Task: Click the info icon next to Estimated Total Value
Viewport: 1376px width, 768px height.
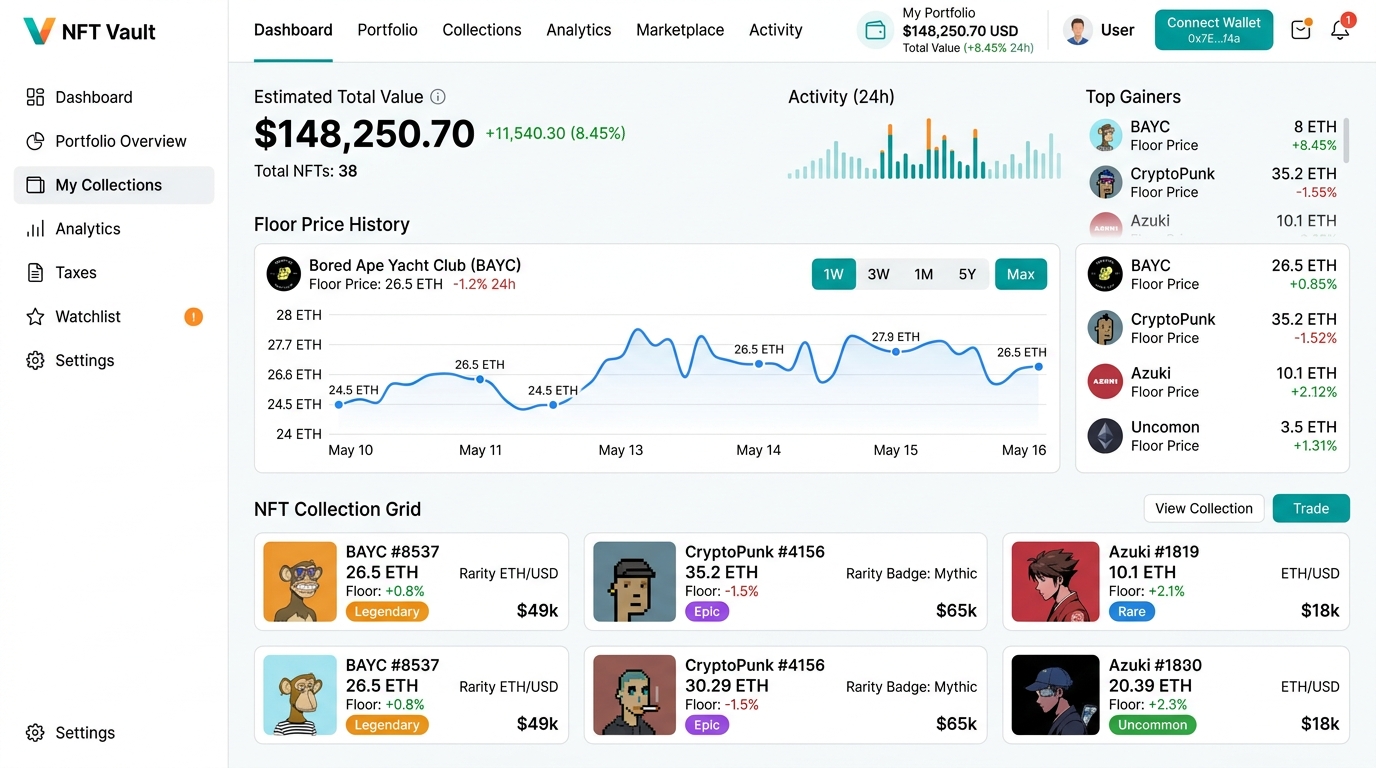Action: tap(438, 97)
